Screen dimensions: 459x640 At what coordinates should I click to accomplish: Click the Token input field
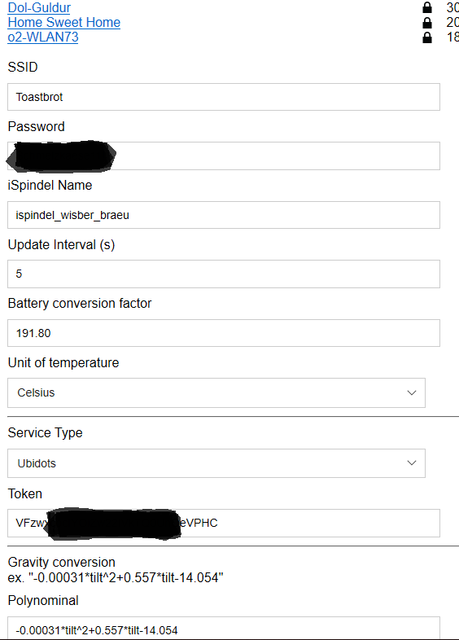coord(224,523)
